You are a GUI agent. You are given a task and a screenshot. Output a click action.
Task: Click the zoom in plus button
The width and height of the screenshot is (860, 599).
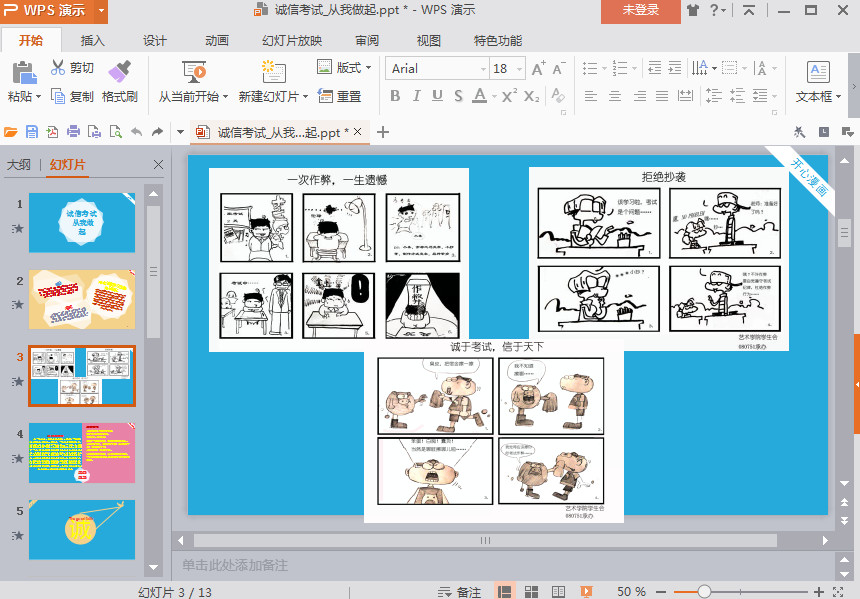pos(819,592)
